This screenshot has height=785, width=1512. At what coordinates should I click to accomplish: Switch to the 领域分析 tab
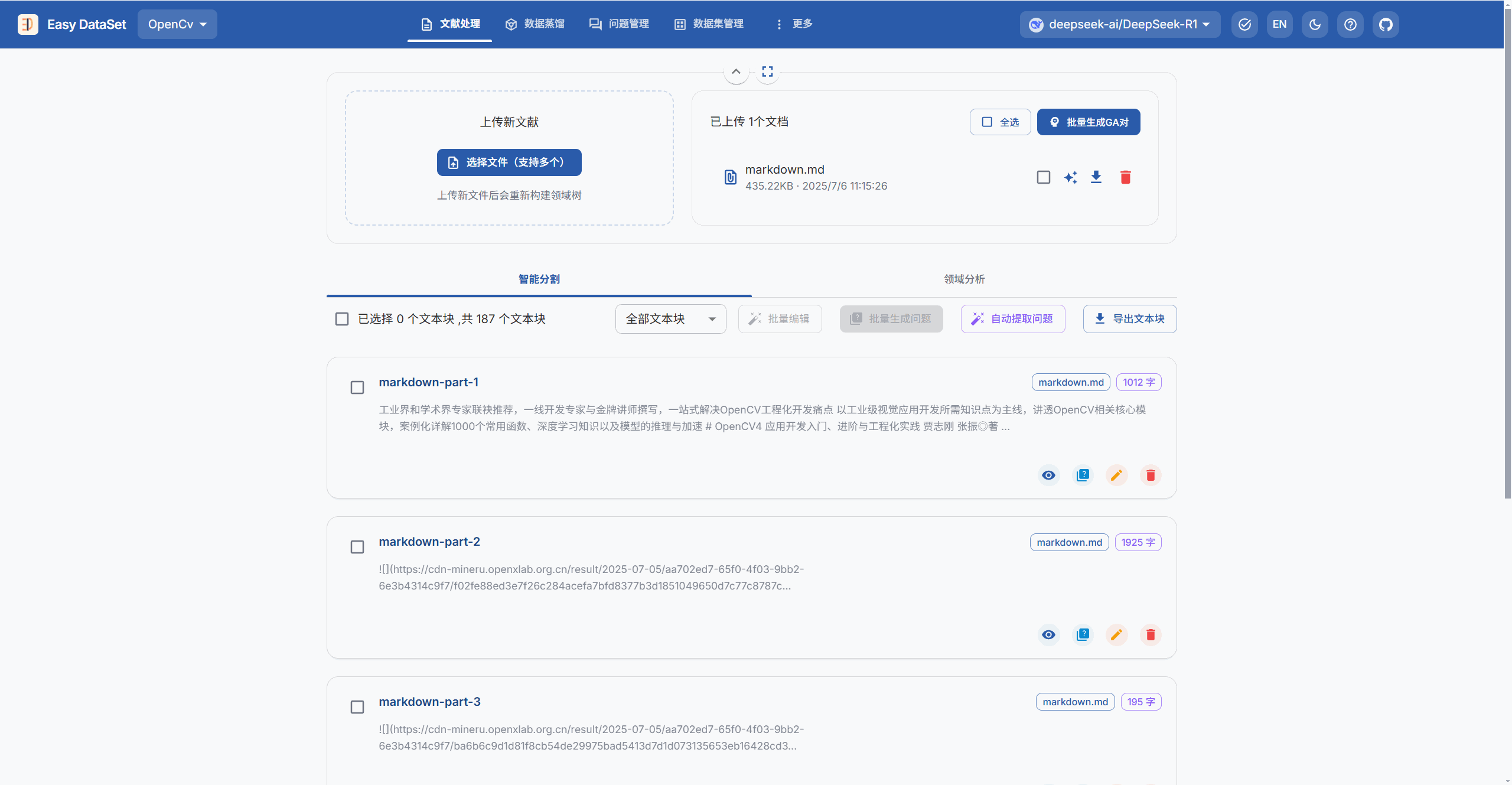tap(964, 279)
